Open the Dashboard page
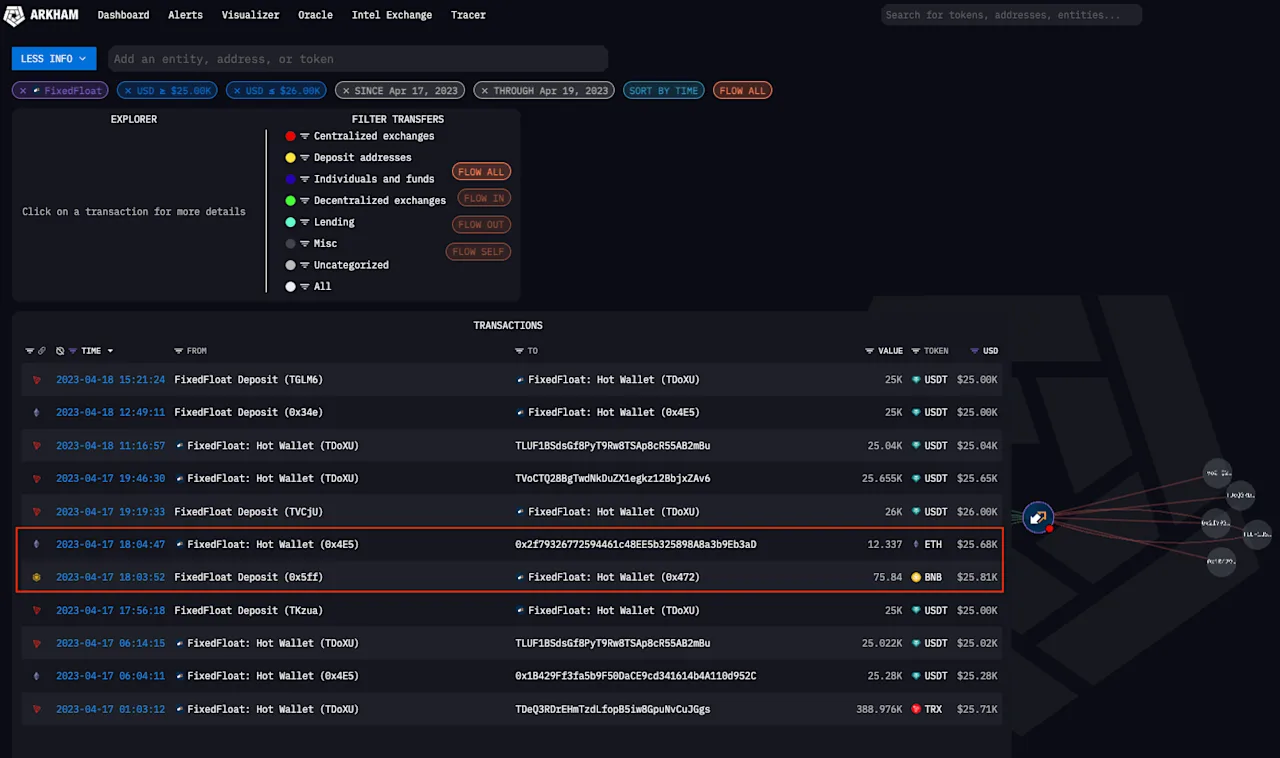Screen dimensions: 1280x758 pyautogui.click(x=123, y=15)
